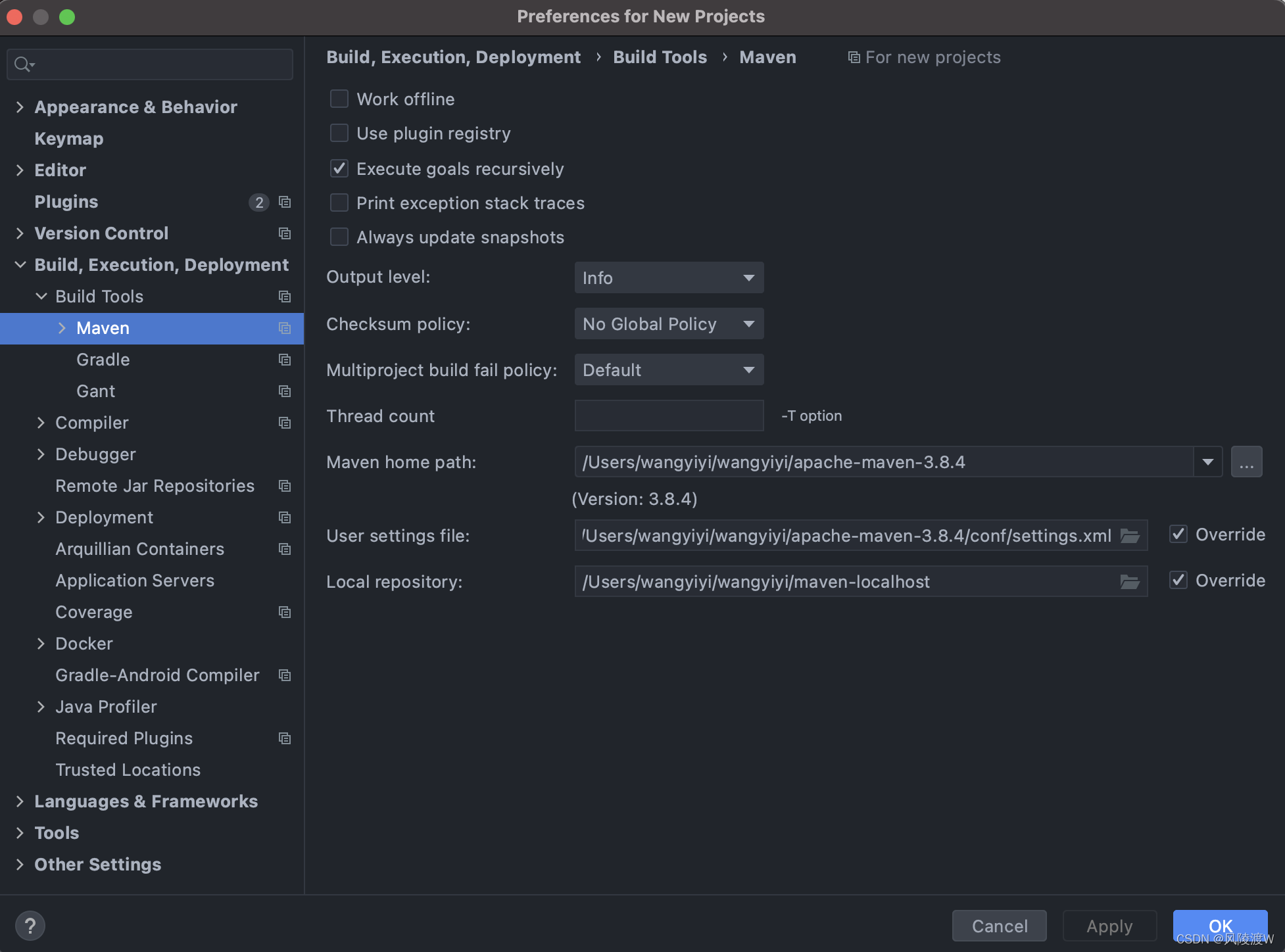Click the help question mark icon
Screen dimensions: 1285x952
click(x=30, y=926)
